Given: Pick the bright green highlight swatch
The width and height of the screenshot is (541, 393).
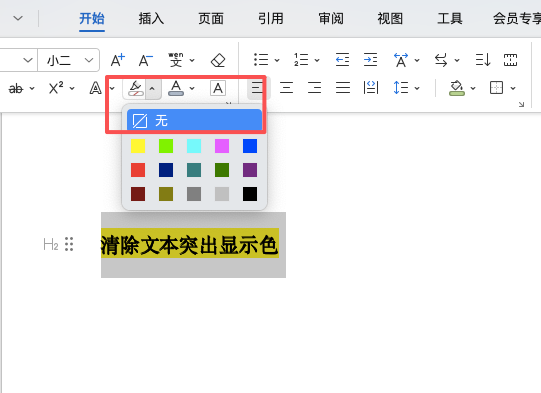Looking at the screenshot, I should tap(166, 146).
